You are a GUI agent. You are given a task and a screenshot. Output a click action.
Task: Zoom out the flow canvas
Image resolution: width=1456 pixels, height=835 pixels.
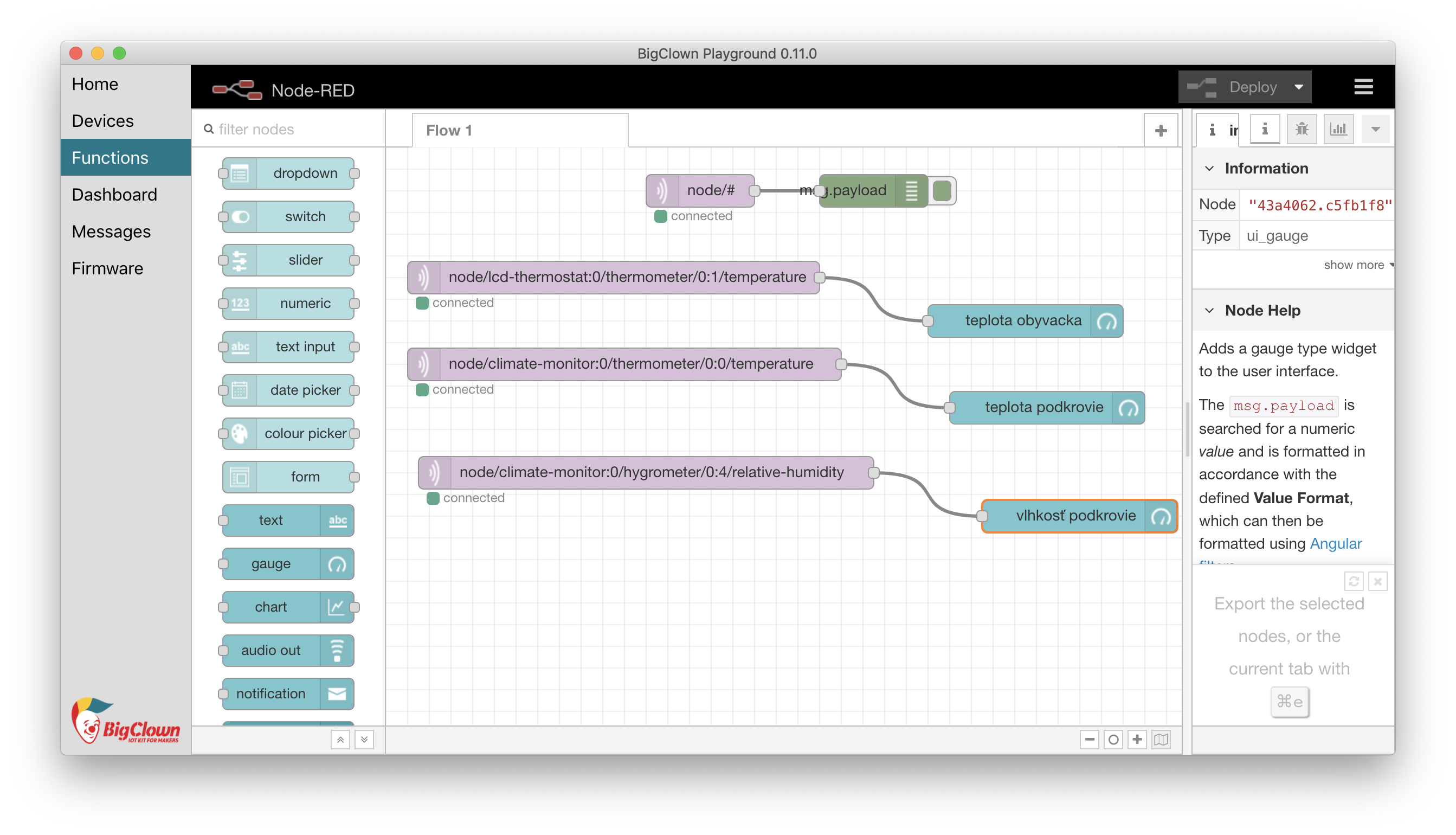click(x=1089, y=739)
